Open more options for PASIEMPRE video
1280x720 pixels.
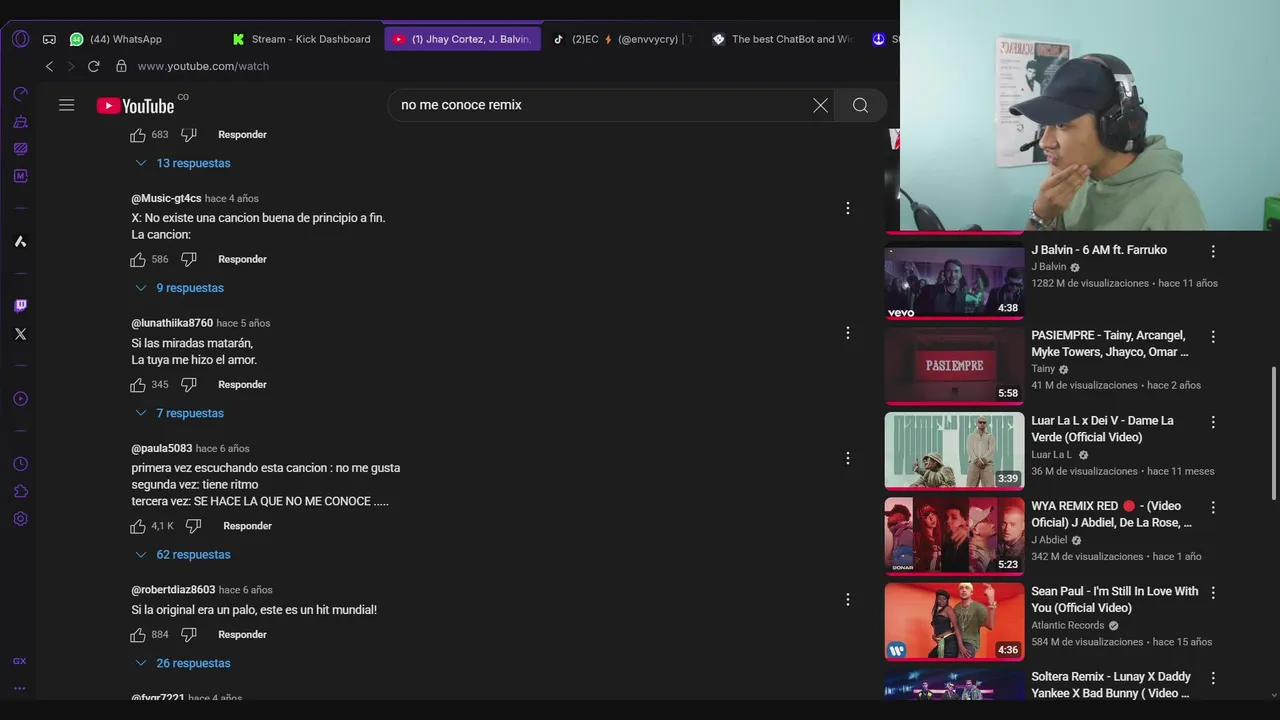[x=1213, y=337]
